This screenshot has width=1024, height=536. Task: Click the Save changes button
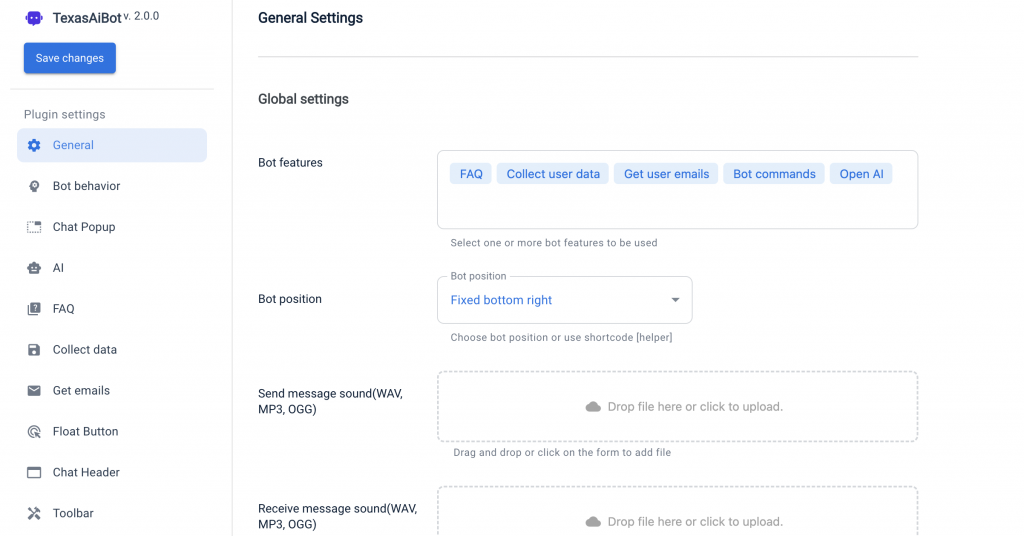point(70,58)
